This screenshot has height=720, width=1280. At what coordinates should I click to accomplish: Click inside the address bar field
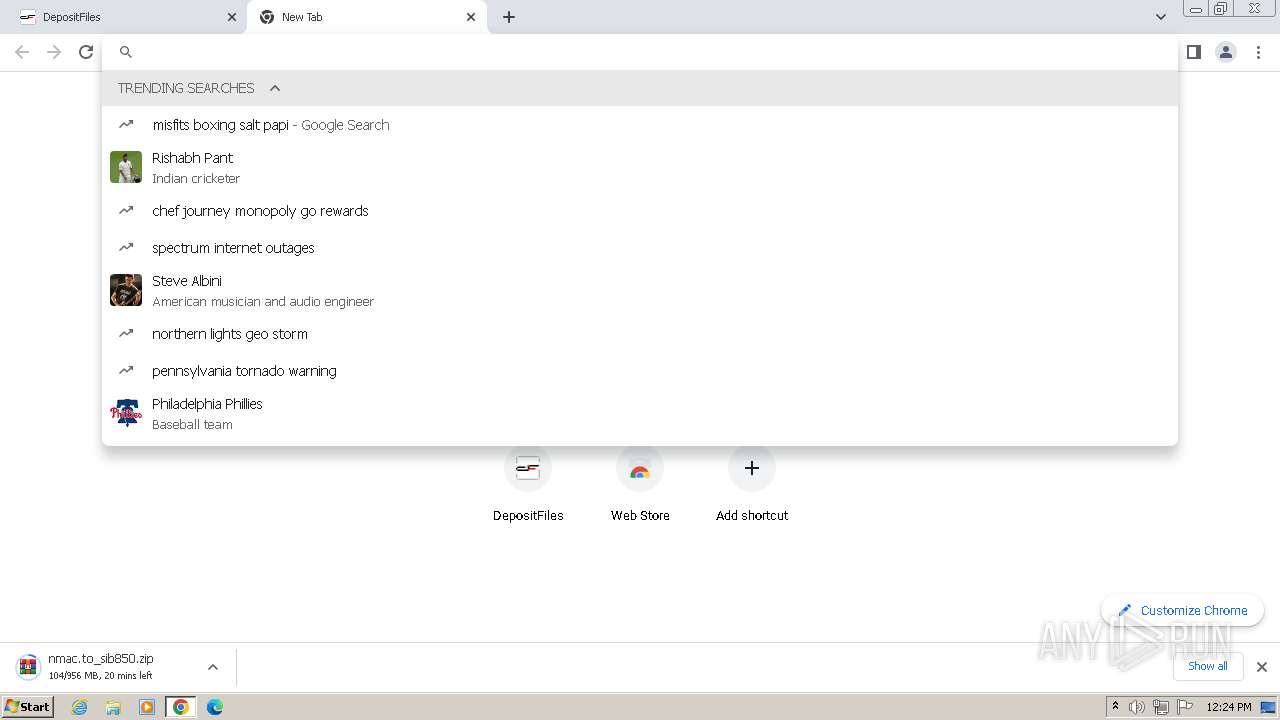tap(640, 52)
